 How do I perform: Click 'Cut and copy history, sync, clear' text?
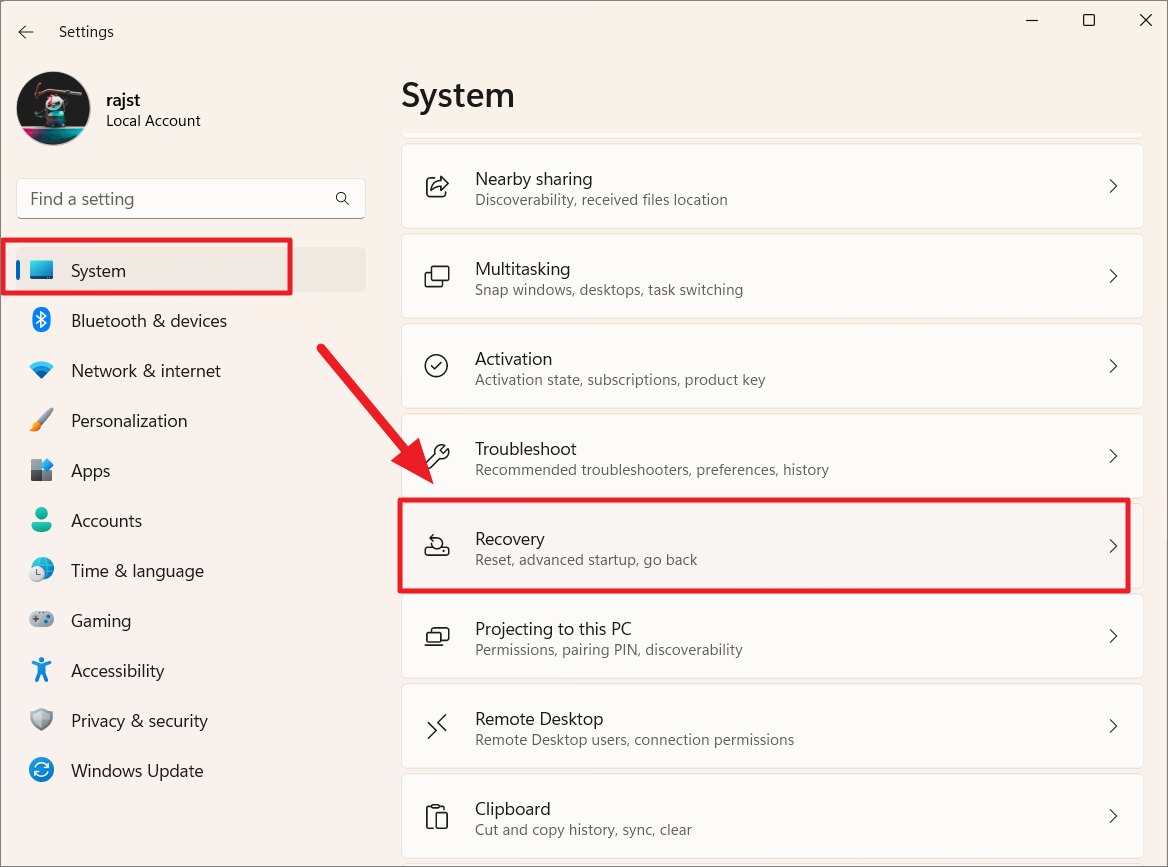tap(583, 830)
